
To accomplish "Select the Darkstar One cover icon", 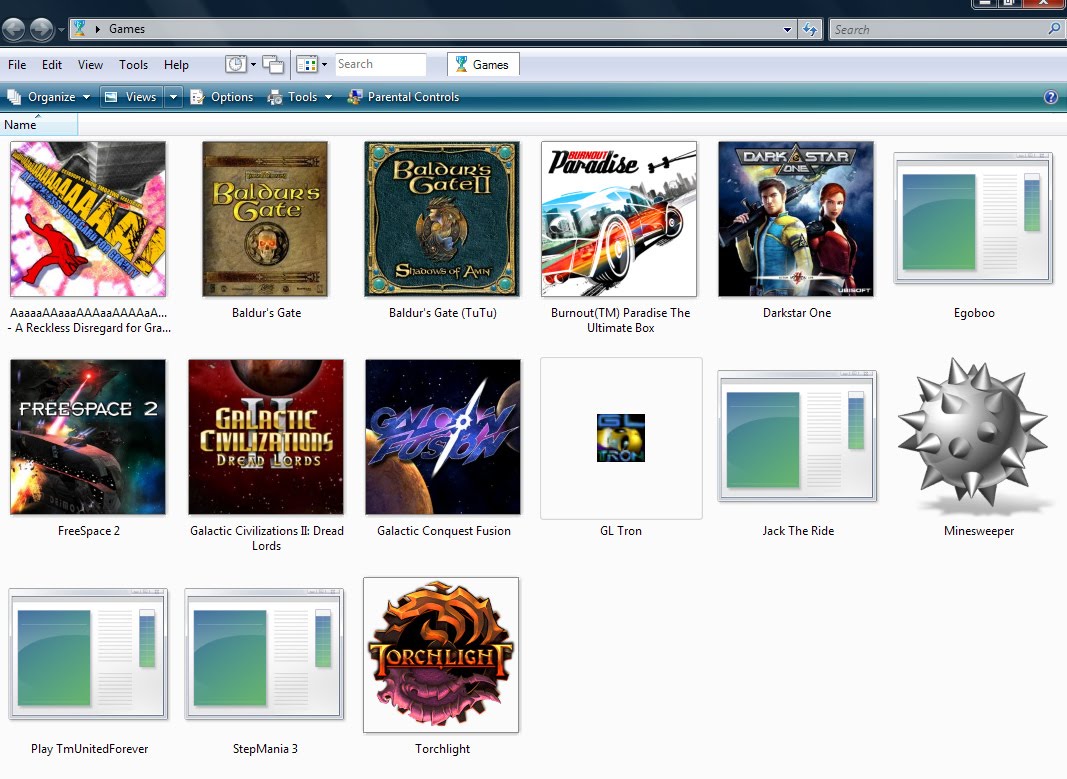I will coord(796,219).
